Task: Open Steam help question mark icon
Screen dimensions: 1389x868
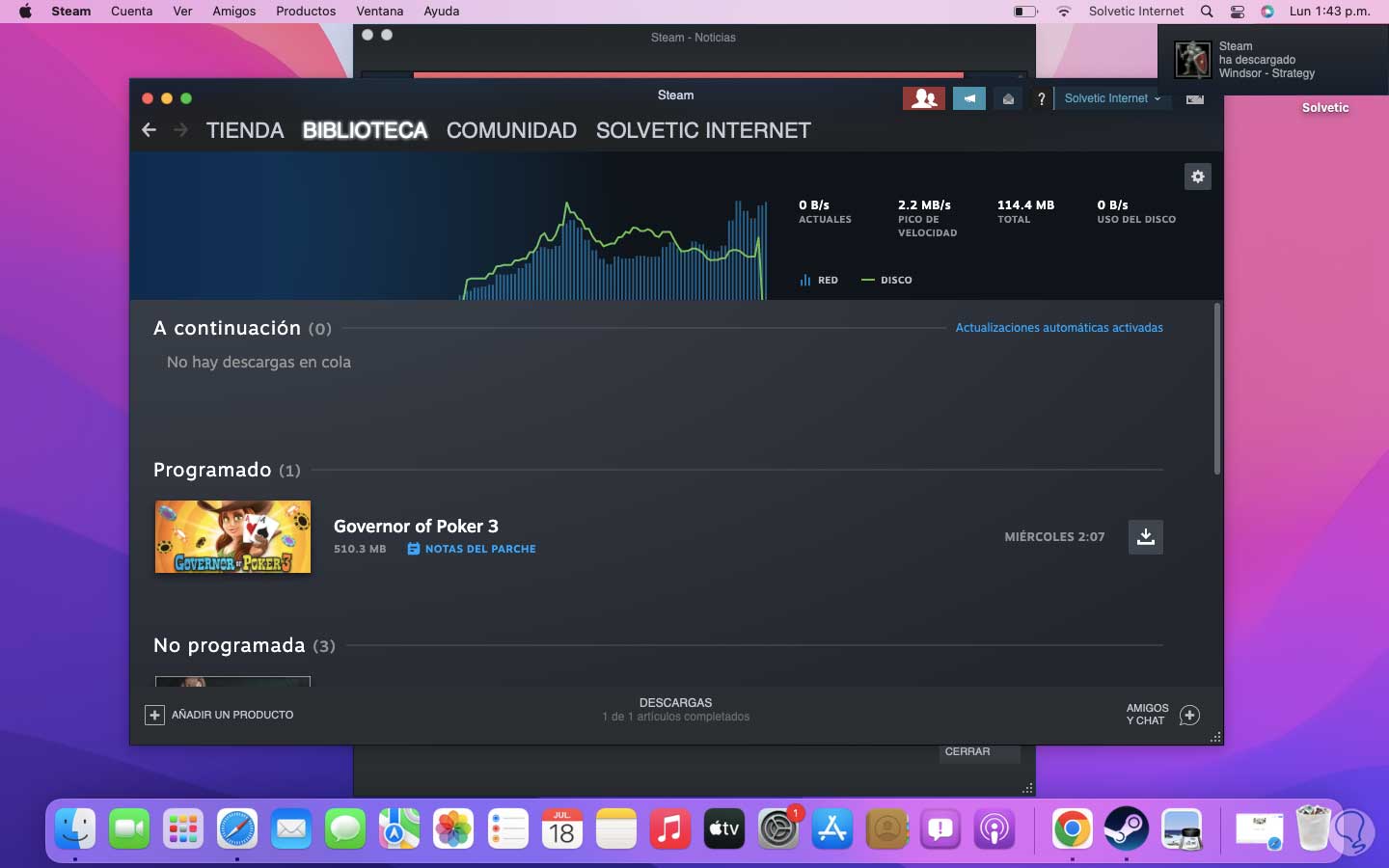Action: point(1041,98)
